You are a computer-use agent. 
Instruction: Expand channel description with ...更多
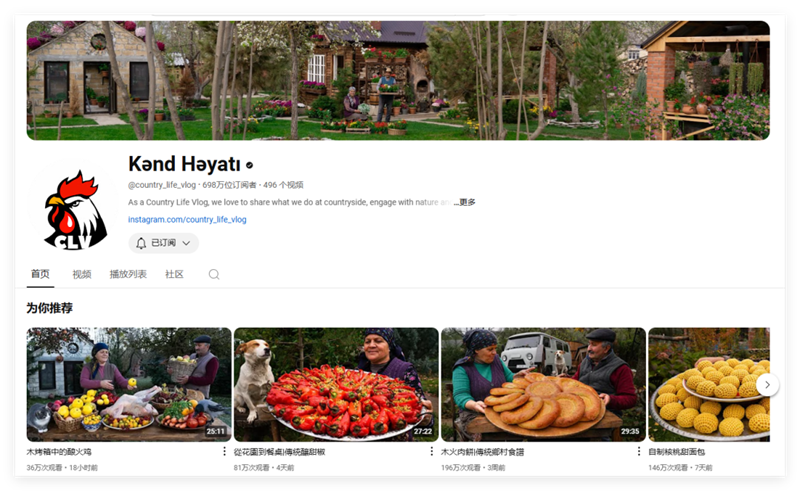click(465, 202)
